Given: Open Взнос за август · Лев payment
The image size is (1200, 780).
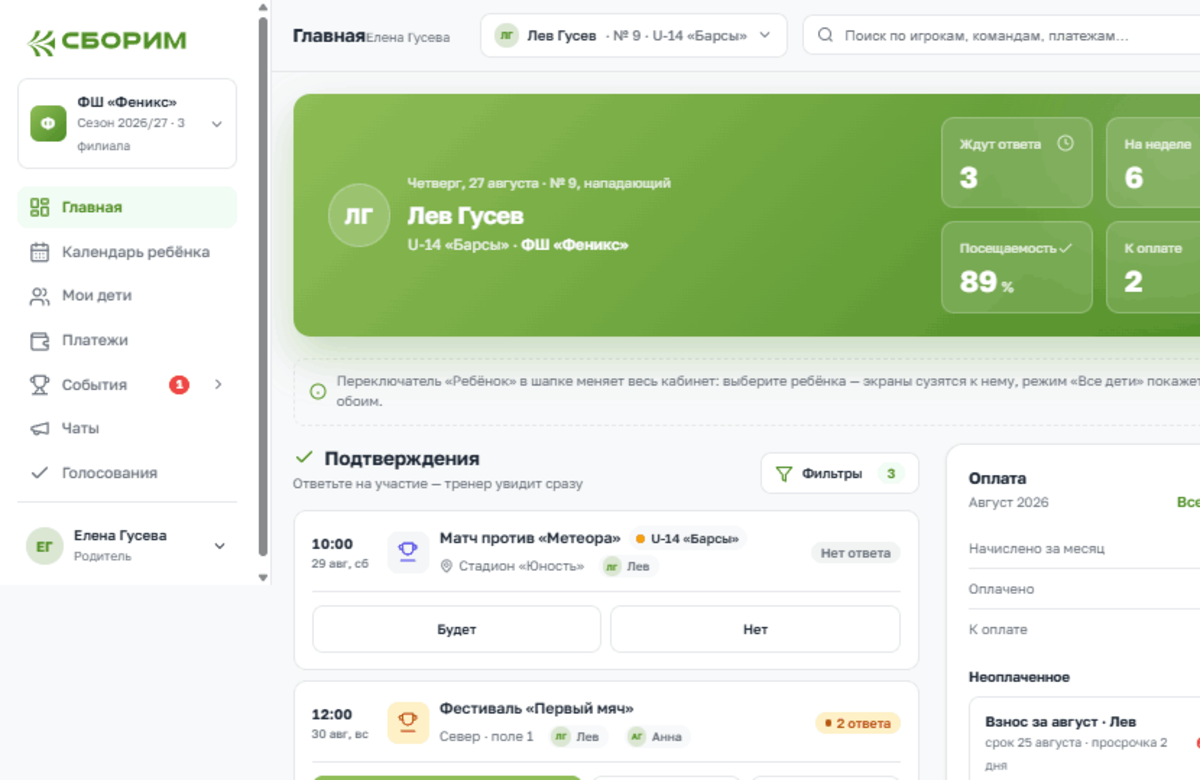Looking at the screenshot, I should pos(1085,742).
